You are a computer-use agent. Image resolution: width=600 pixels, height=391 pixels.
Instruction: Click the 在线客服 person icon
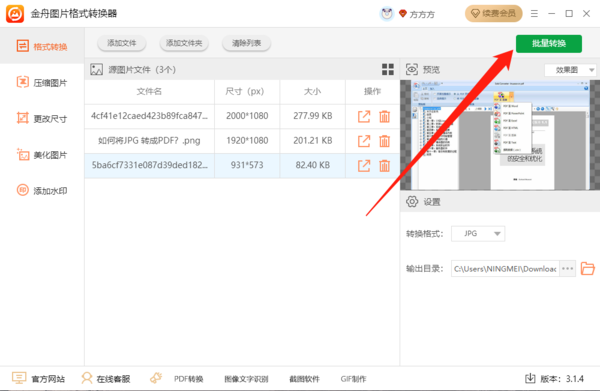tap(87, 378)
